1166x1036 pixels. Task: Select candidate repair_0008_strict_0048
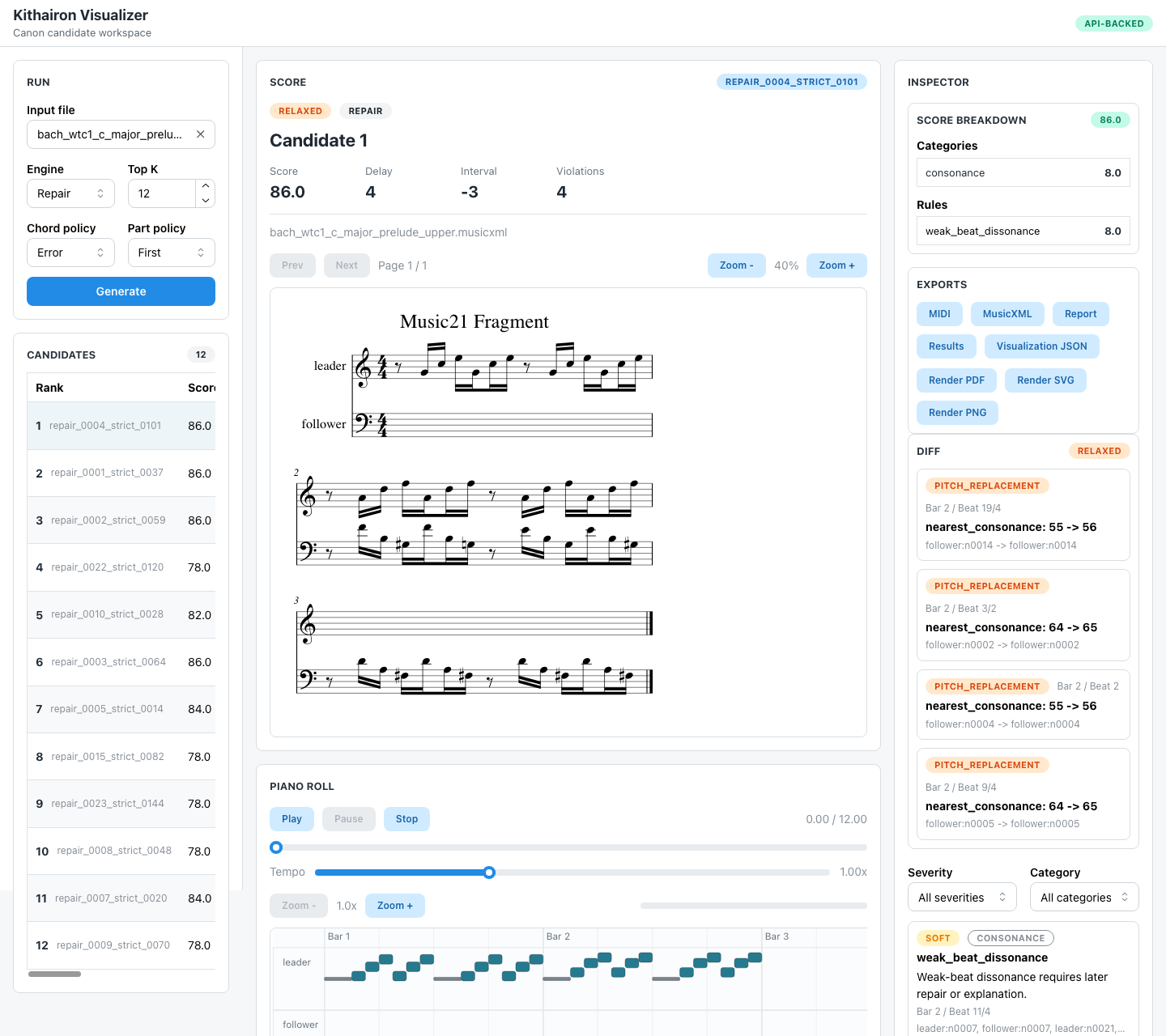point(121,851)
